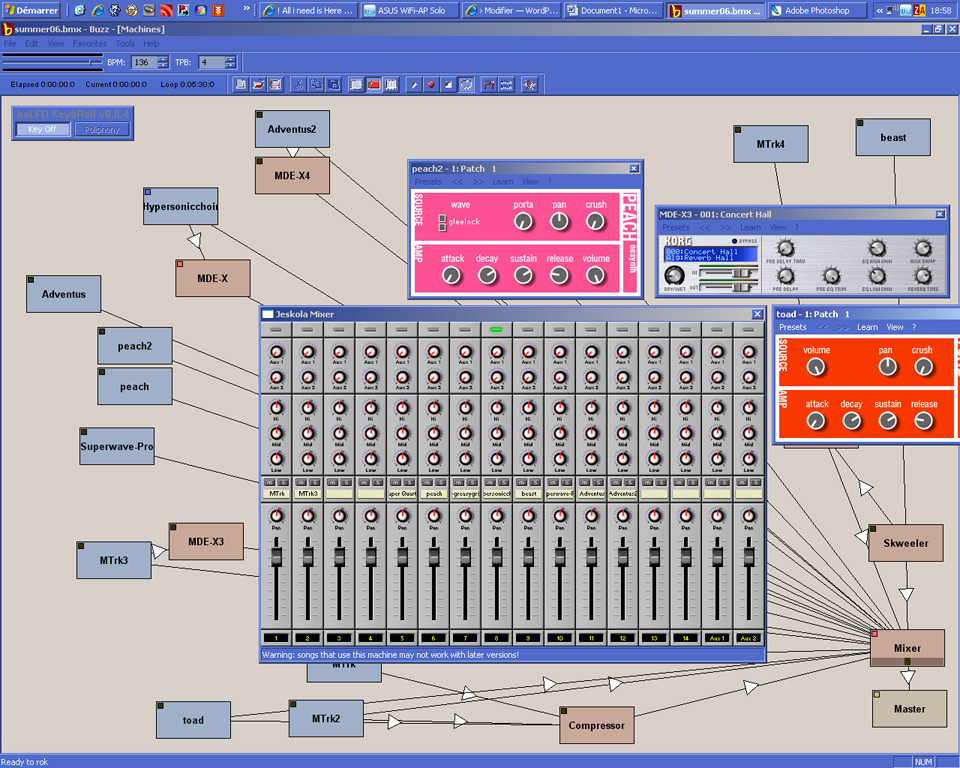This screenshot has width=960, height=768.
Task: Click Learn in the peach2 window
Action: 503,182
